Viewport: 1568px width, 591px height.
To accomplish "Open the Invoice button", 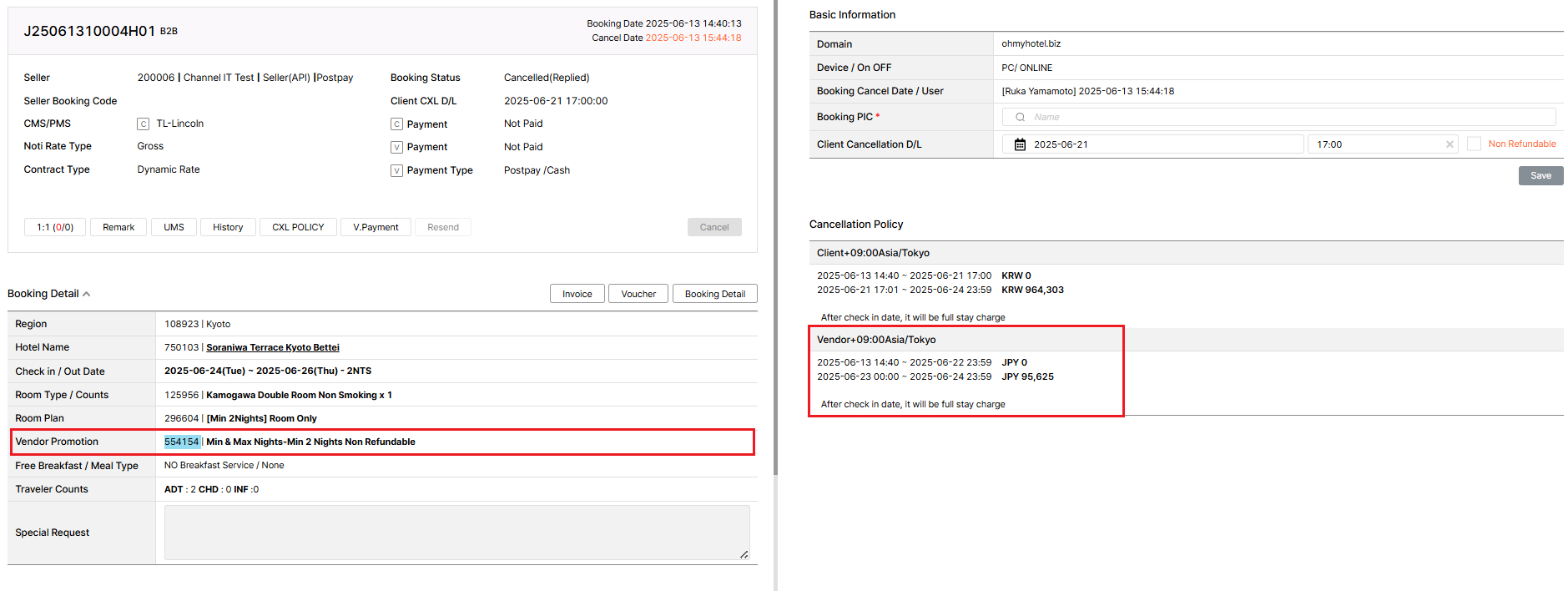I will (577, 294).
